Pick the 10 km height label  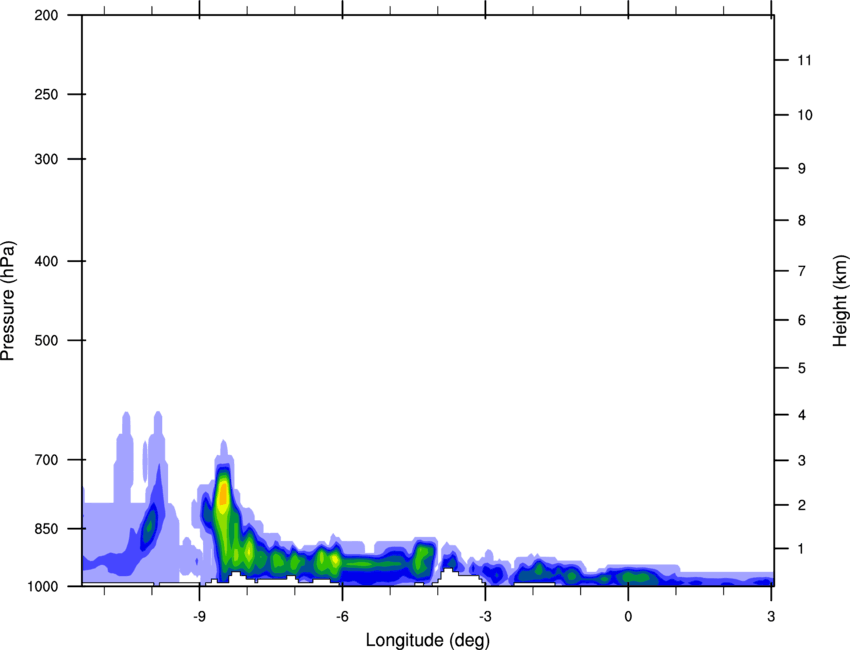pyautogui.click(x=805, y=115)
